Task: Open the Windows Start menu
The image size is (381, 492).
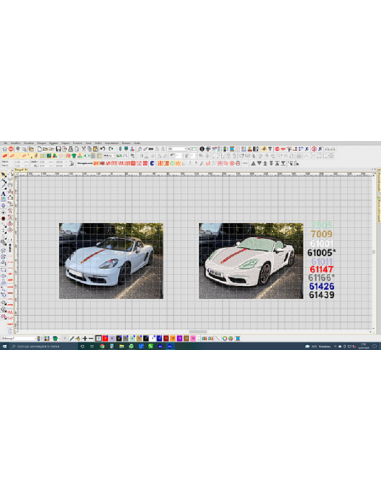Action: click(x=4, y=346)
